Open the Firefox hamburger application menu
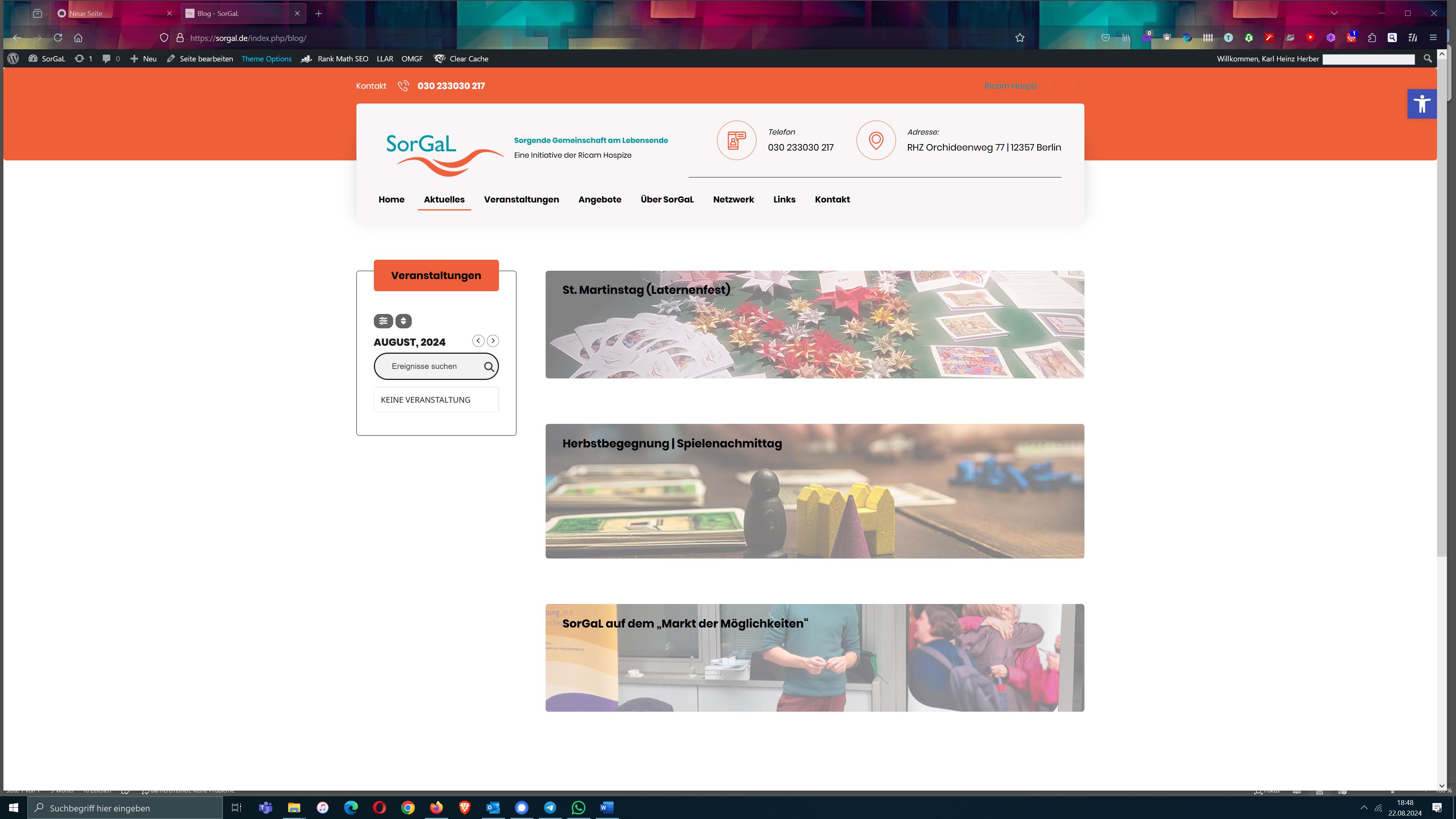 1433,38
